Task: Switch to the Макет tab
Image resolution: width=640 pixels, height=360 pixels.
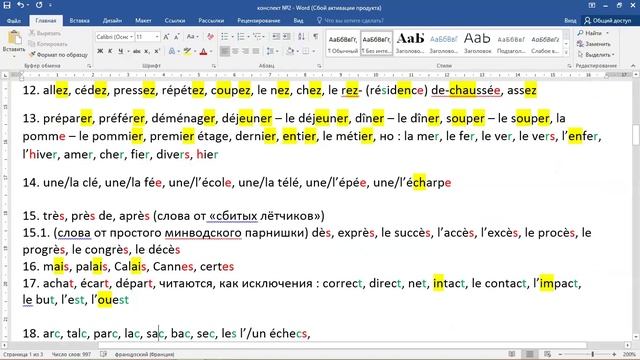Action: coord(143,20)
